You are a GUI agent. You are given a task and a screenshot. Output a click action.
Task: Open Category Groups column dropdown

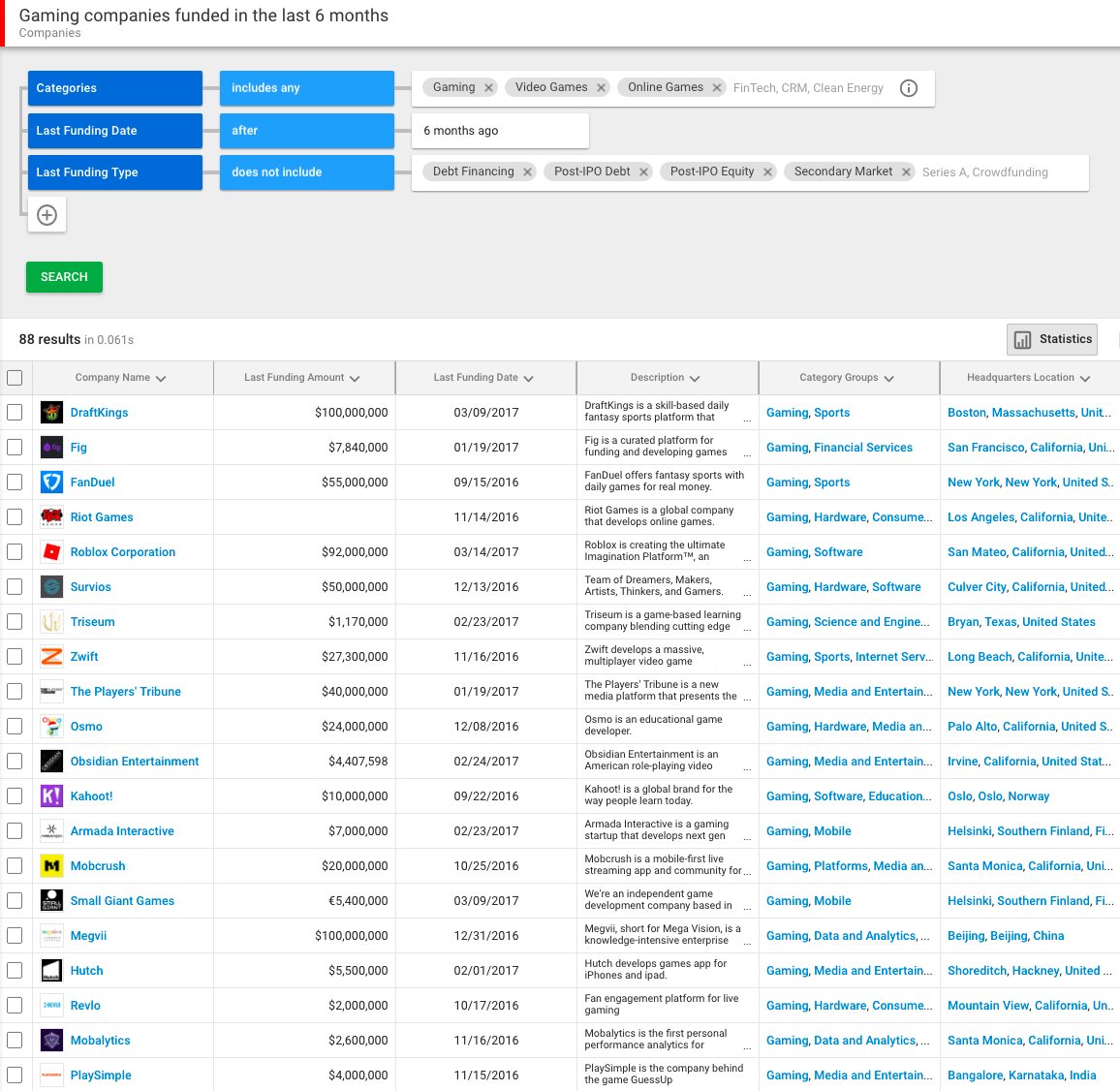pos(888,379)
